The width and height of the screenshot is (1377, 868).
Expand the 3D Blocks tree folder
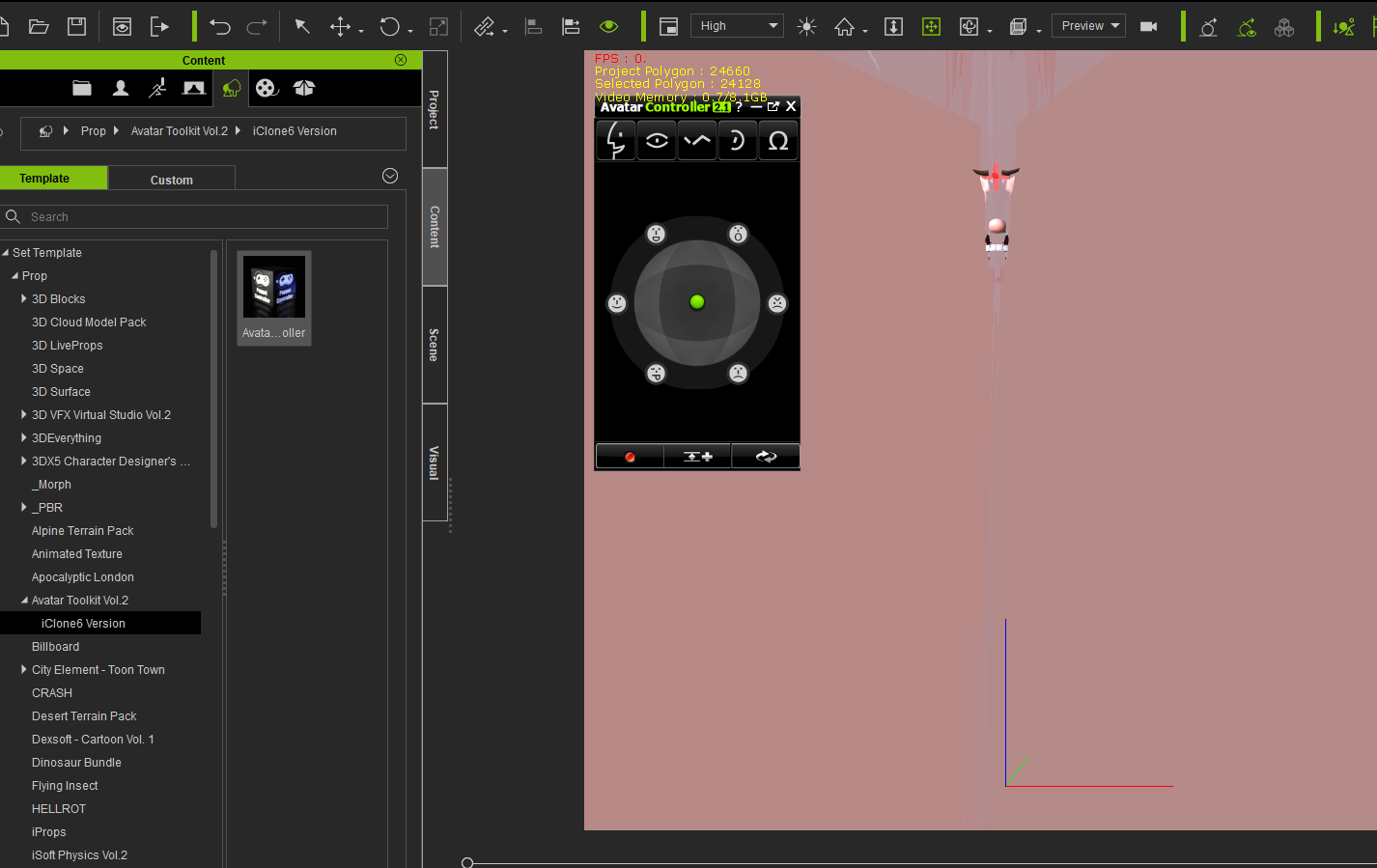pyautogui.click(x=24, y=299)
